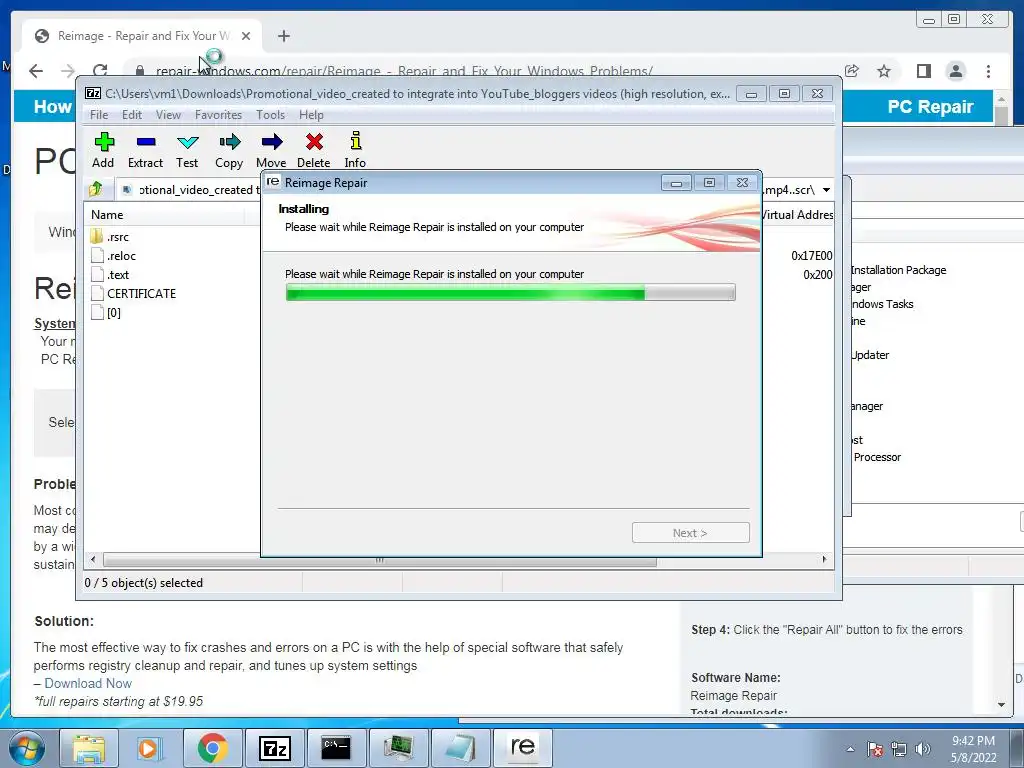
Task: Open the Help menu in 7-Zip
Action: 311,115
